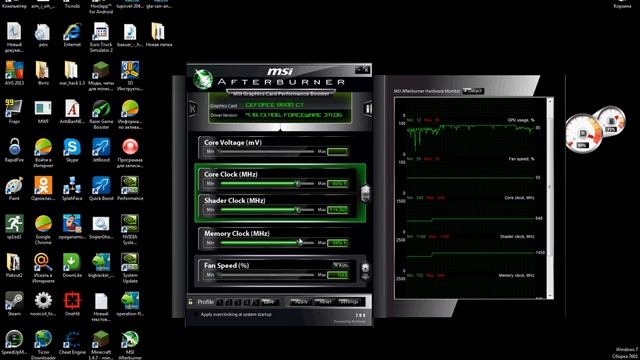Select the RapidFire padlock desktop icon
Screen dimensions: 640x360
14,150
